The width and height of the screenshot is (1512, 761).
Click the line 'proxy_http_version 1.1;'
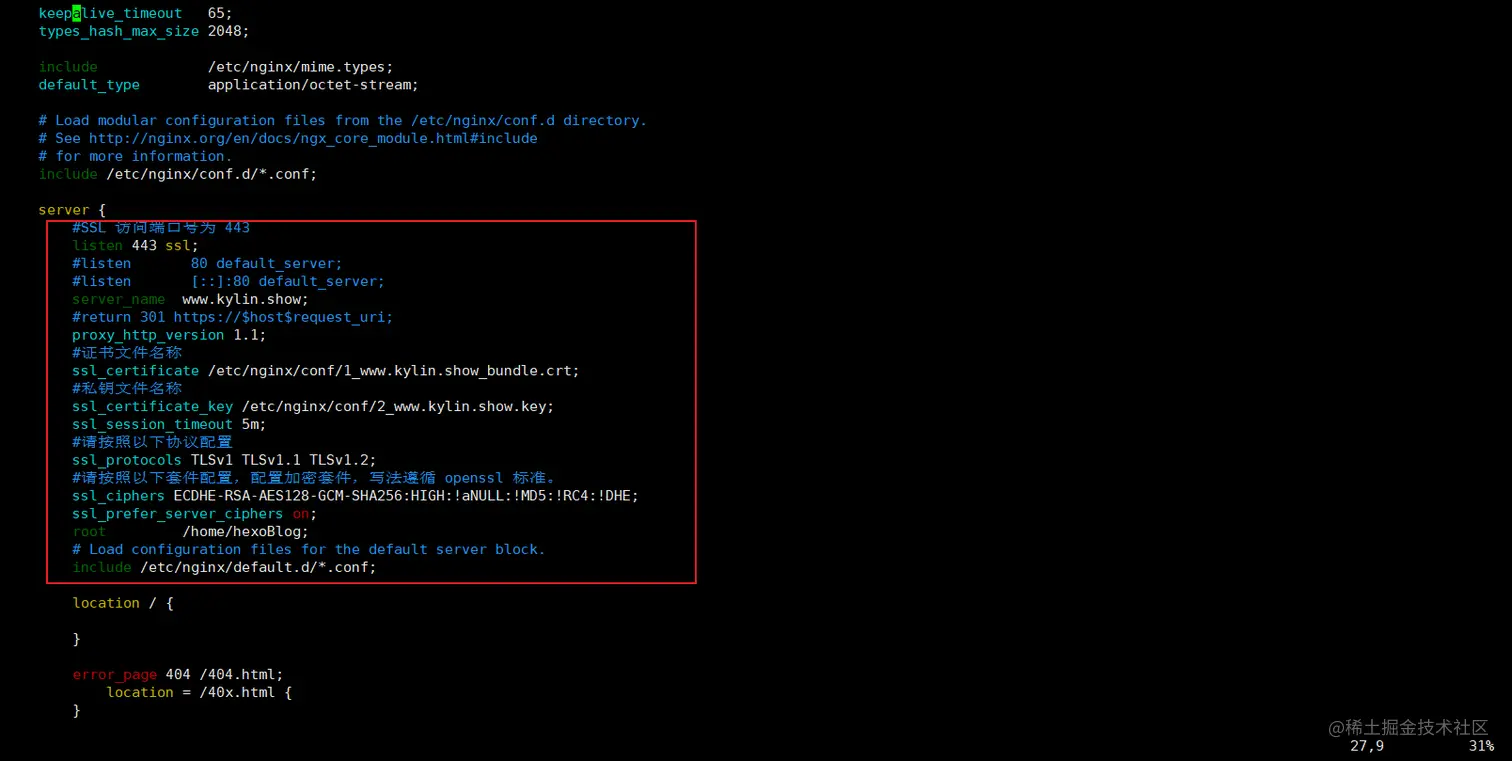click(x=169, y=335)
